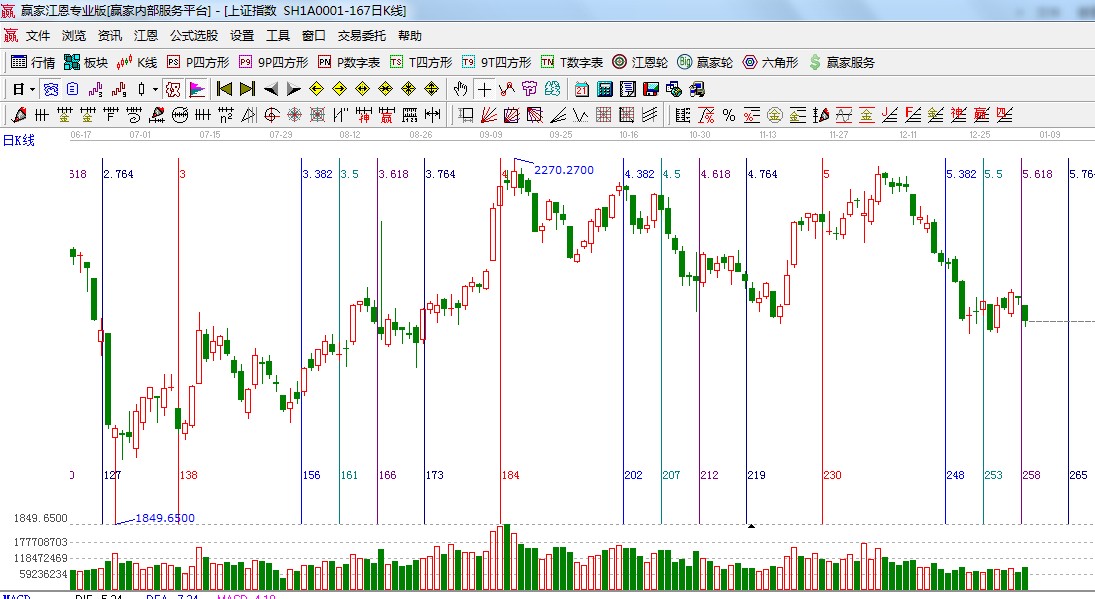Open the 公式选股 menu
Screen dimensions: 1095x599
click(193, 35)
